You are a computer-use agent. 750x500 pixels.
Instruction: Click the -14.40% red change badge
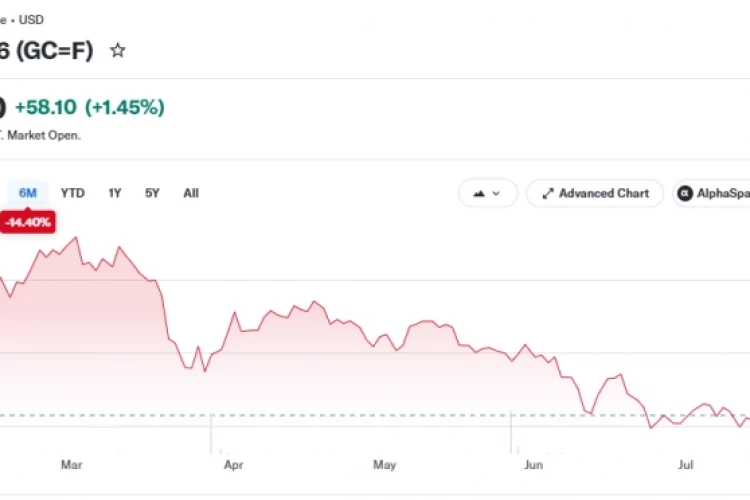point(28,222)
